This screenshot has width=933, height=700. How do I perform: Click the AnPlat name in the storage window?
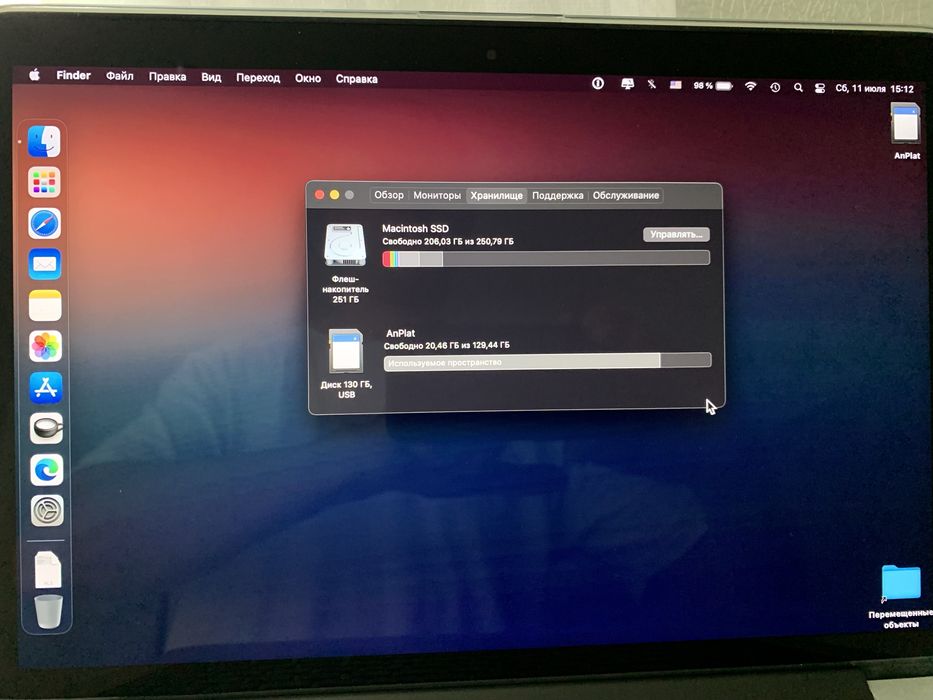(400, 333)
